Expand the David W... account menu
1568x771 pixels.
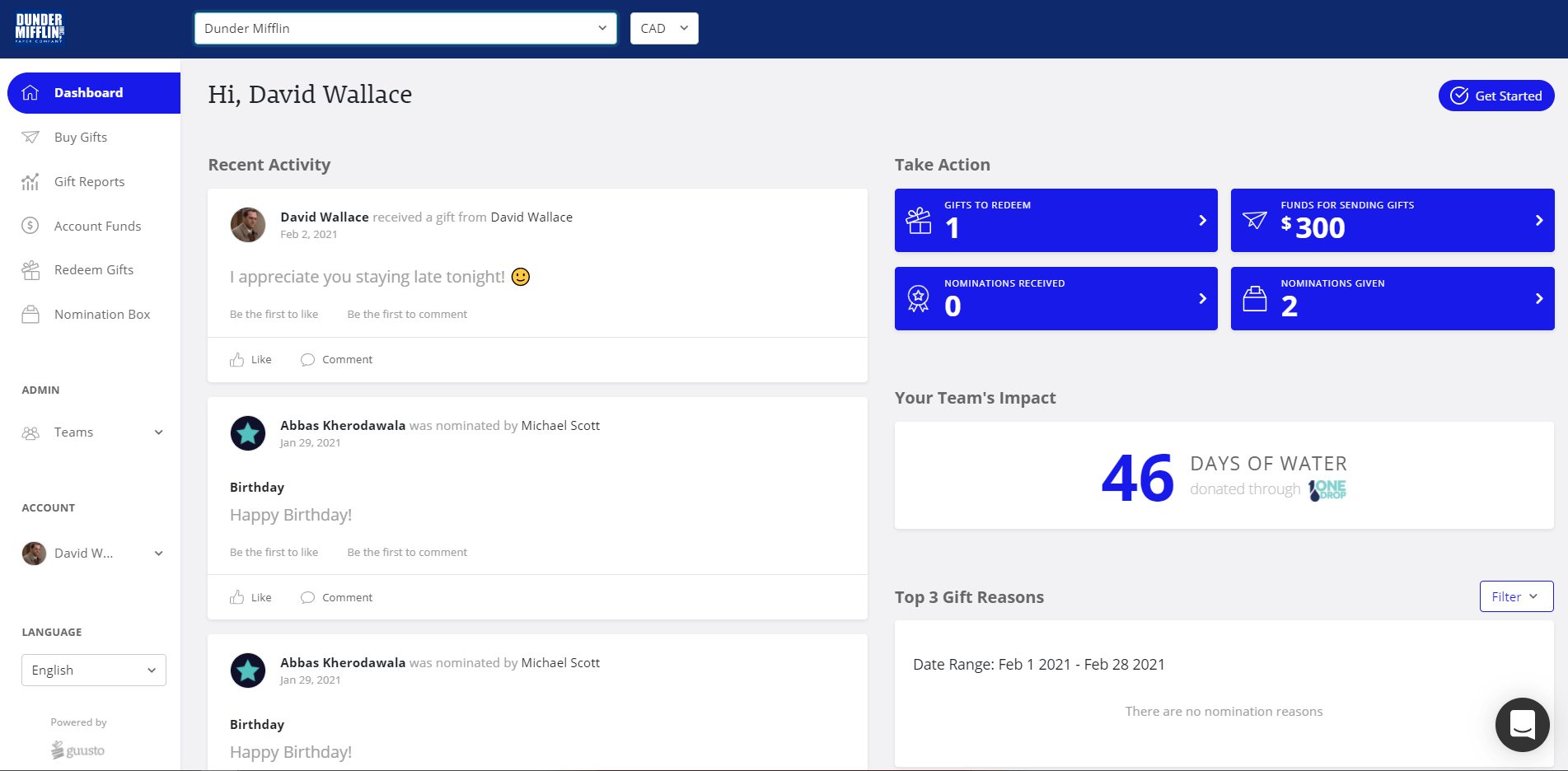92,554
